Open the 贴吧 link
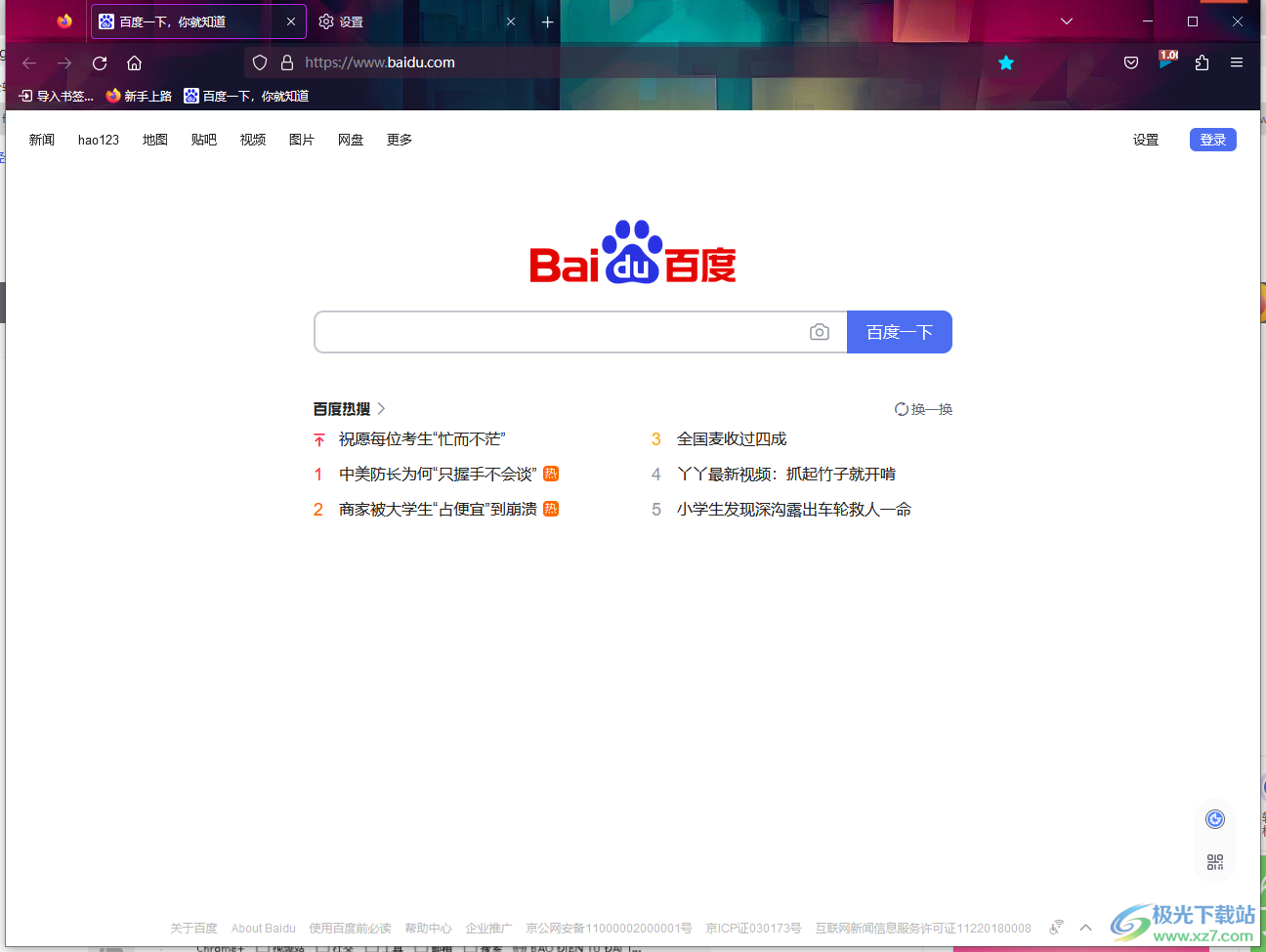The height and width of the screenshot is (952, 1266). [204, 140]
